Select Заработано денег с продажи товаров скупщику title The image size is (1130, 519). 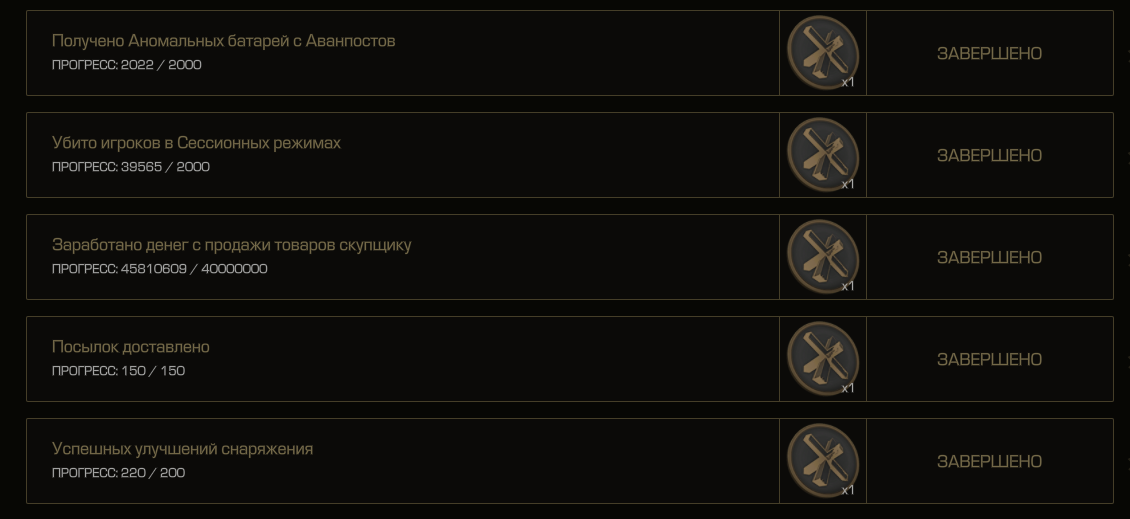(231, 245)
